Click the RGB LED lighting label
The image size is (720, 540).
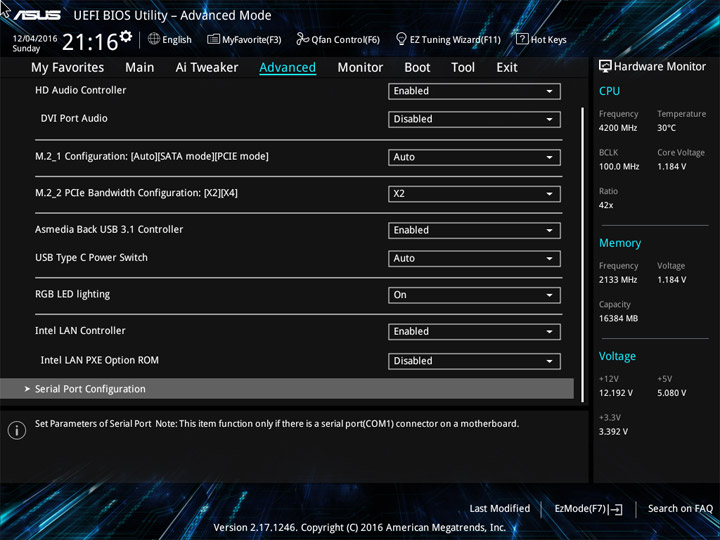[x=73, y=294]
